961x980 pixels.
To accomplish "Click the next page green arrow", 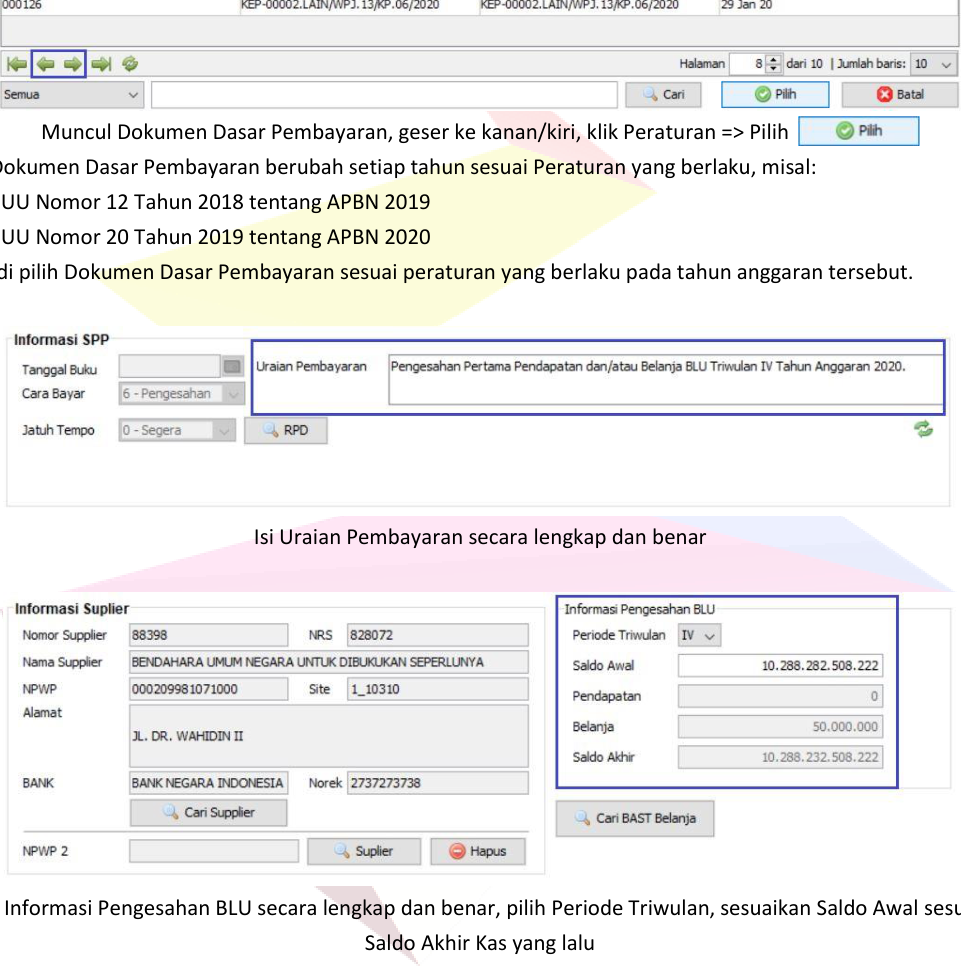I will (73, 64).
